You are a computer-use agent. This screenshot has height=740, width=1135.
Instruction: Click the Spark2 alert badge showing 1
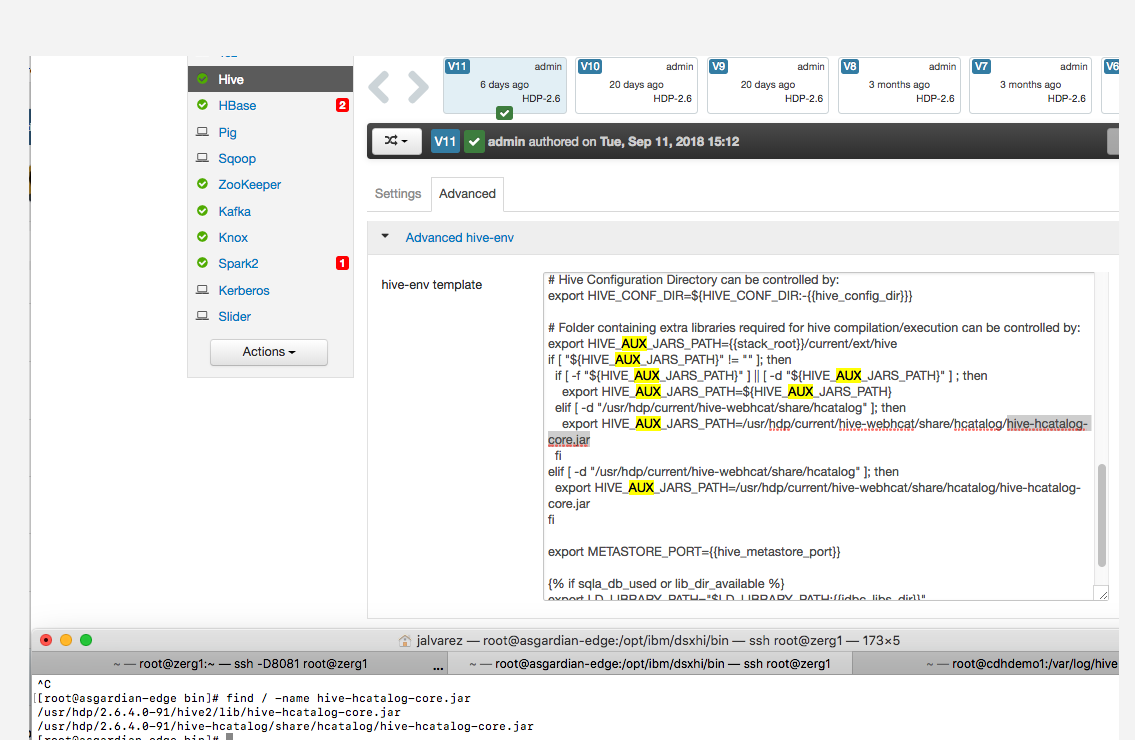click(342, 264)
